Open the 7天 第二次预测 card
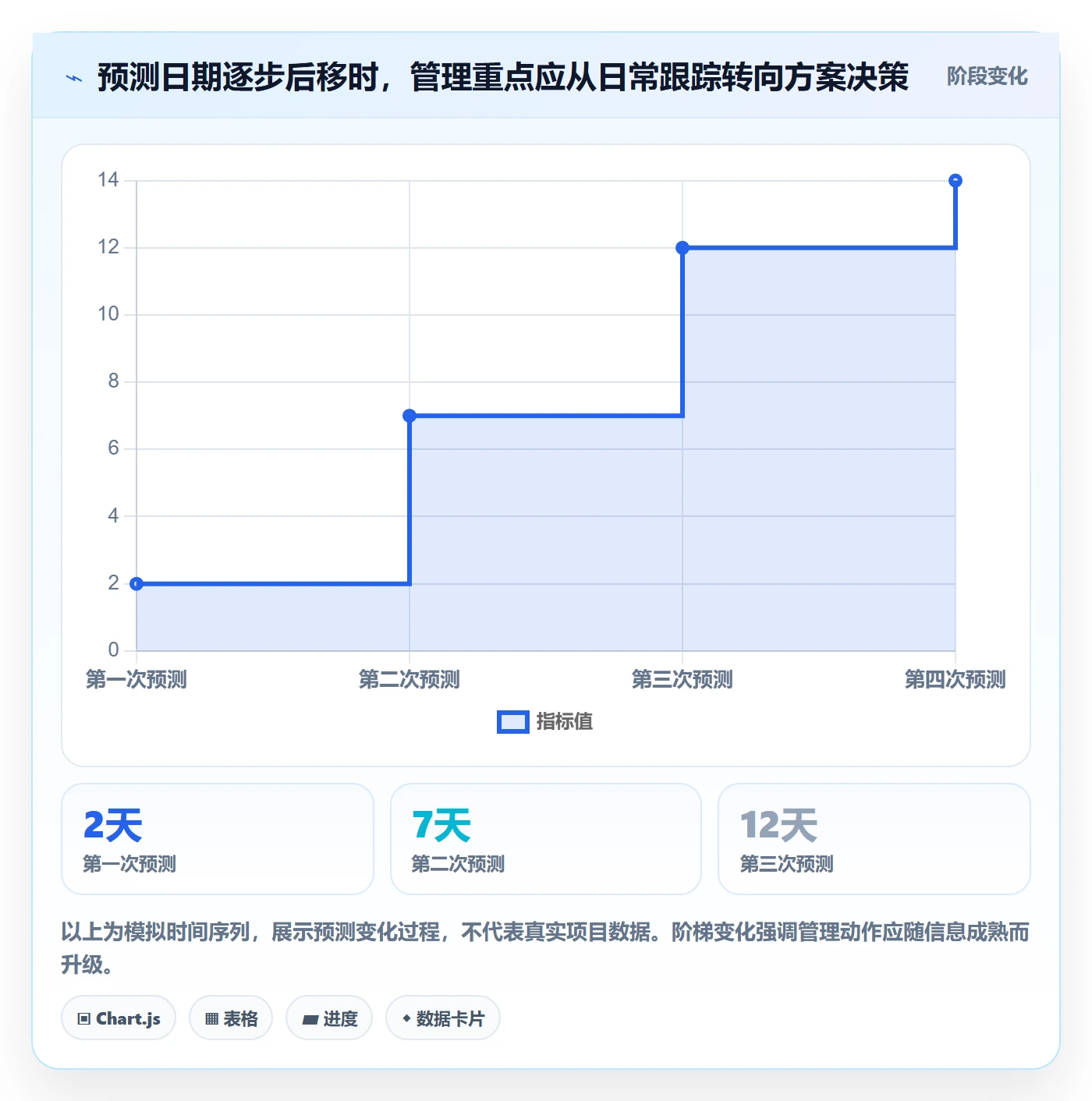 pyautogui.click(x=546, y=839)
